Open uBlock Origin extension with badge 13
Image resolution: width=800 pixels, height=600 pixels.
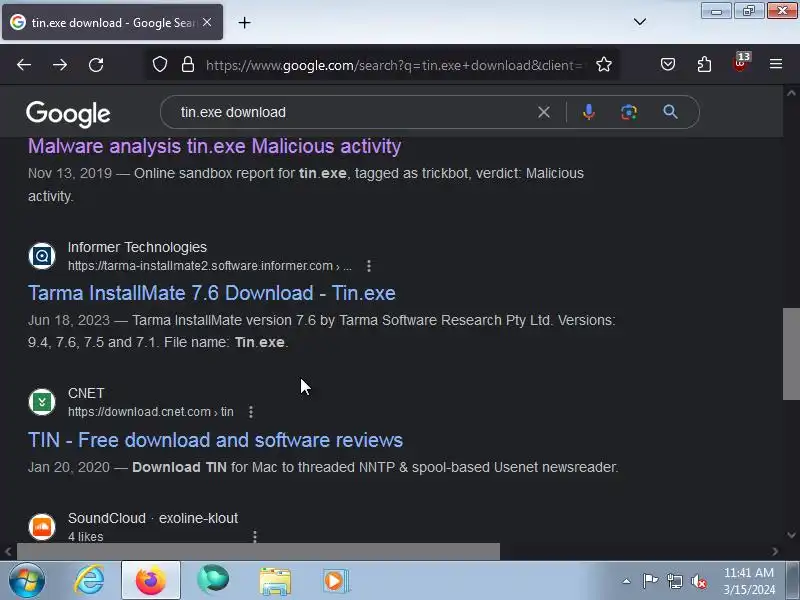click(741, 62)
